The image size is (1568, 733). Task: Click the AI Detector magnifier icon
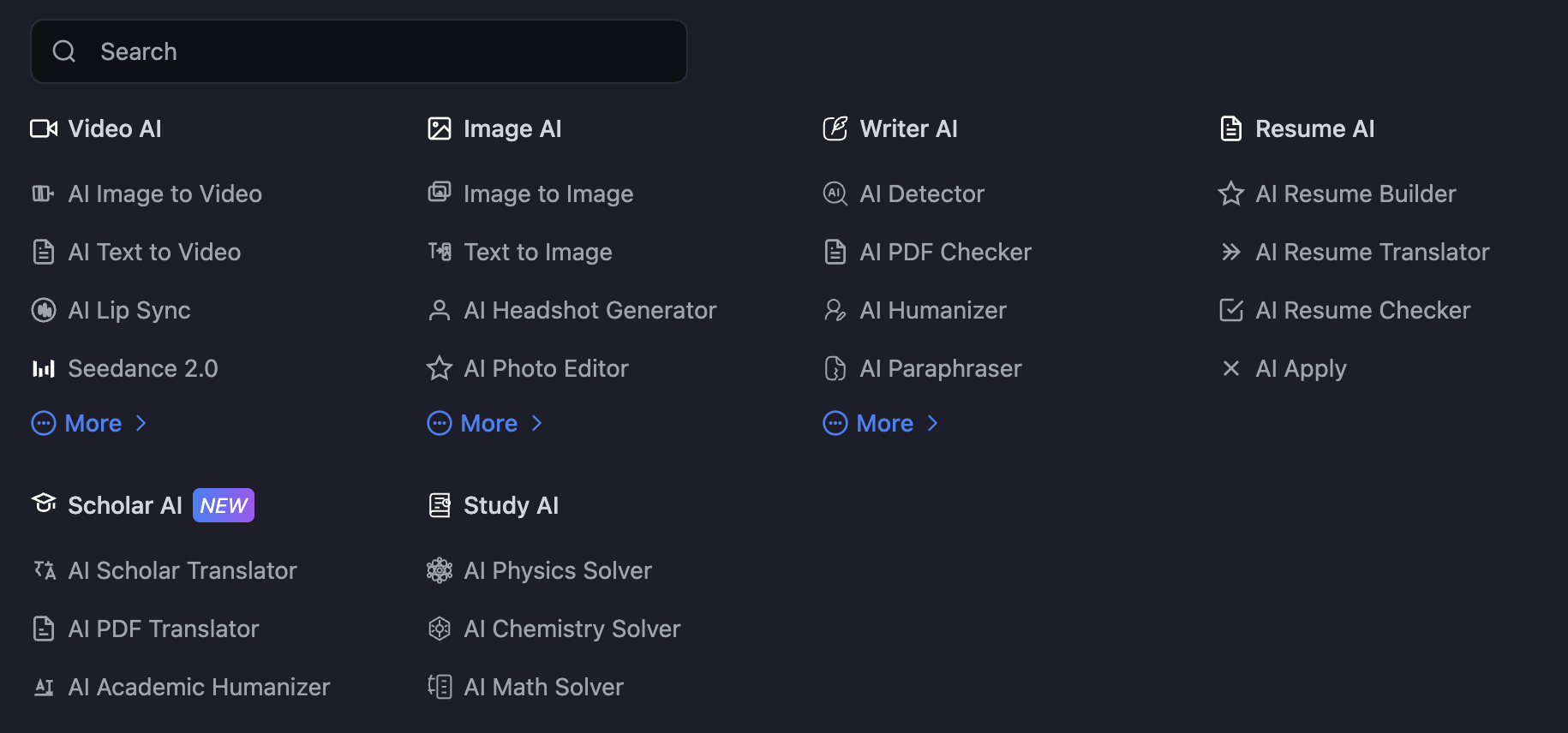[x=835, y=194]
